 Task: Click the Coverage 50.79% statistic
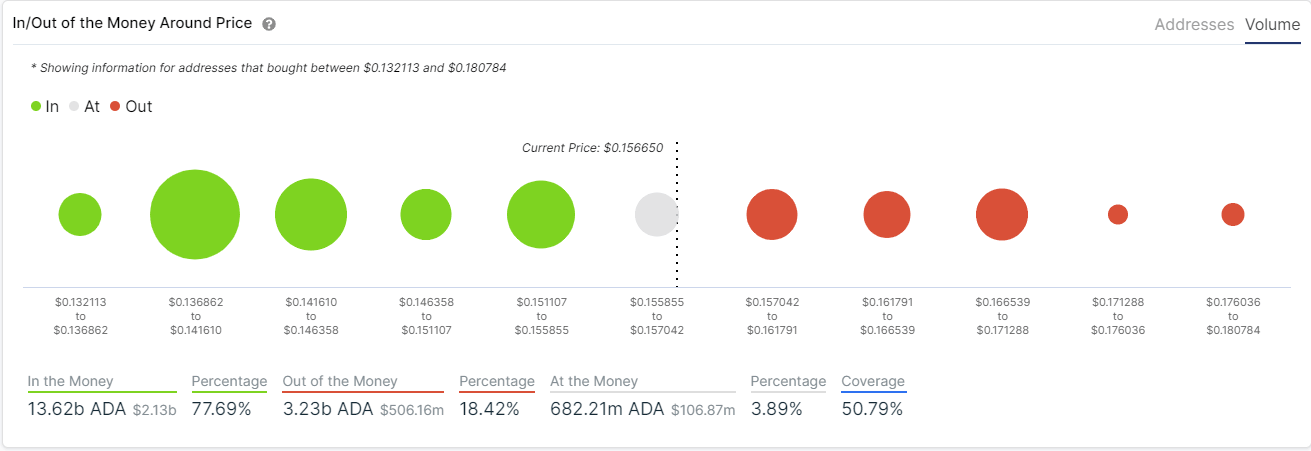tap(872, 408)
